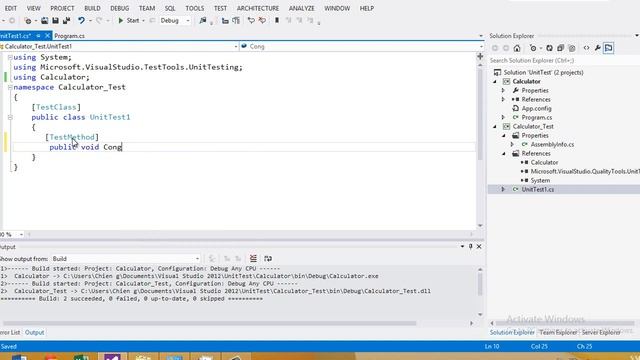This screenshot has width=640, height=360.
Task: Switch to the Team Explorer tab
Action: point(558,332)
